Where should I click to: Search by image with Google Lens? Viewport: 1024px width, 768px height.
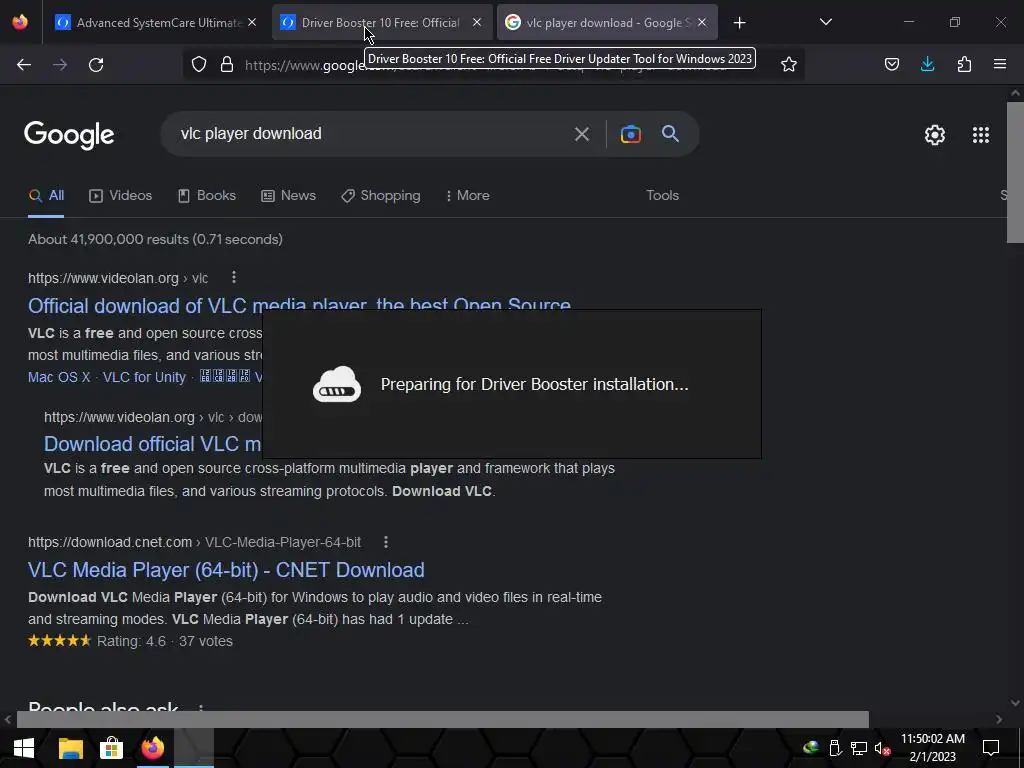click(x=630, y=134)
